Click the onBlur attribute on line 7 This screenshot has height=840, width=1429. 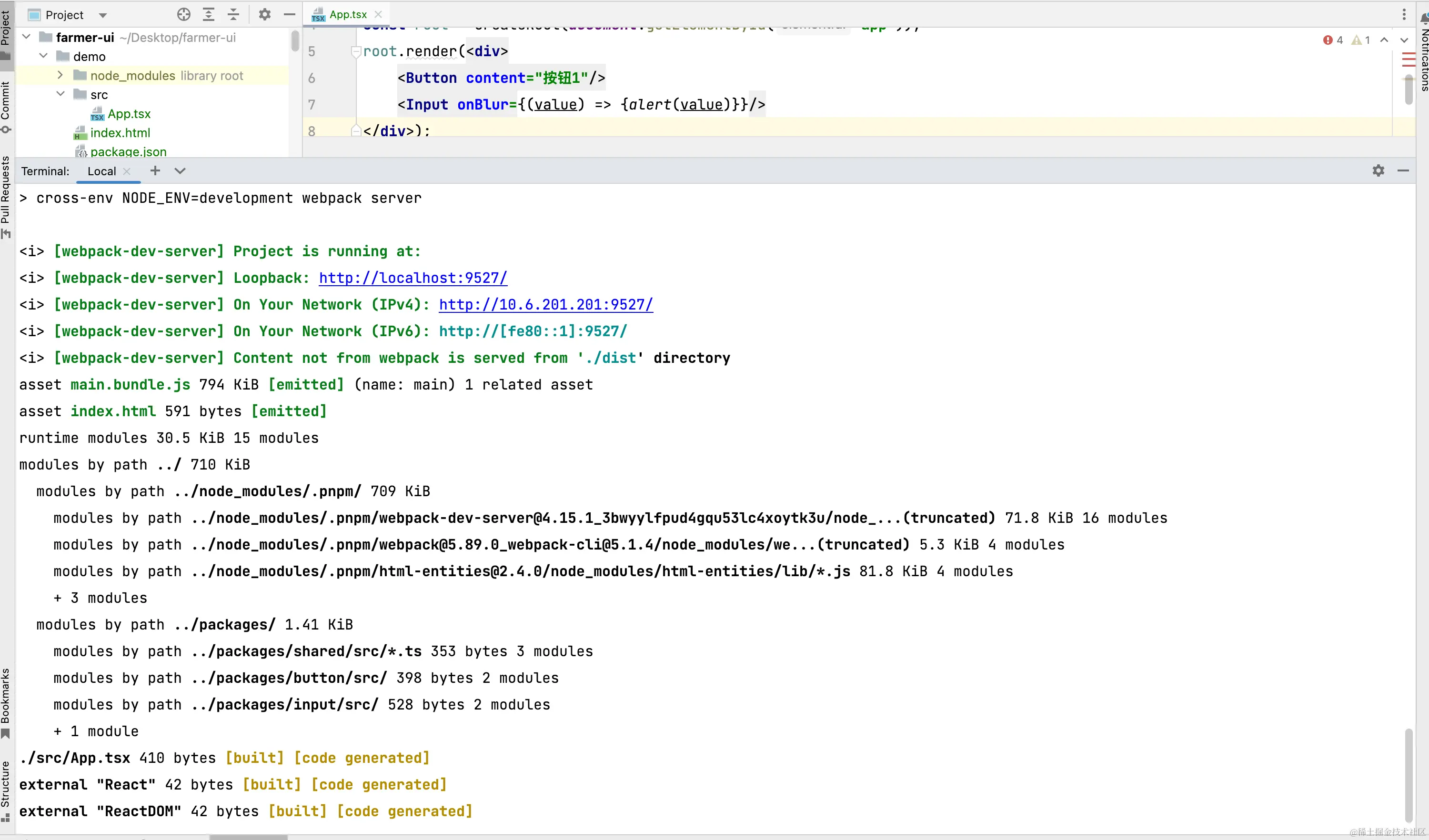click(x=483, y=104)
